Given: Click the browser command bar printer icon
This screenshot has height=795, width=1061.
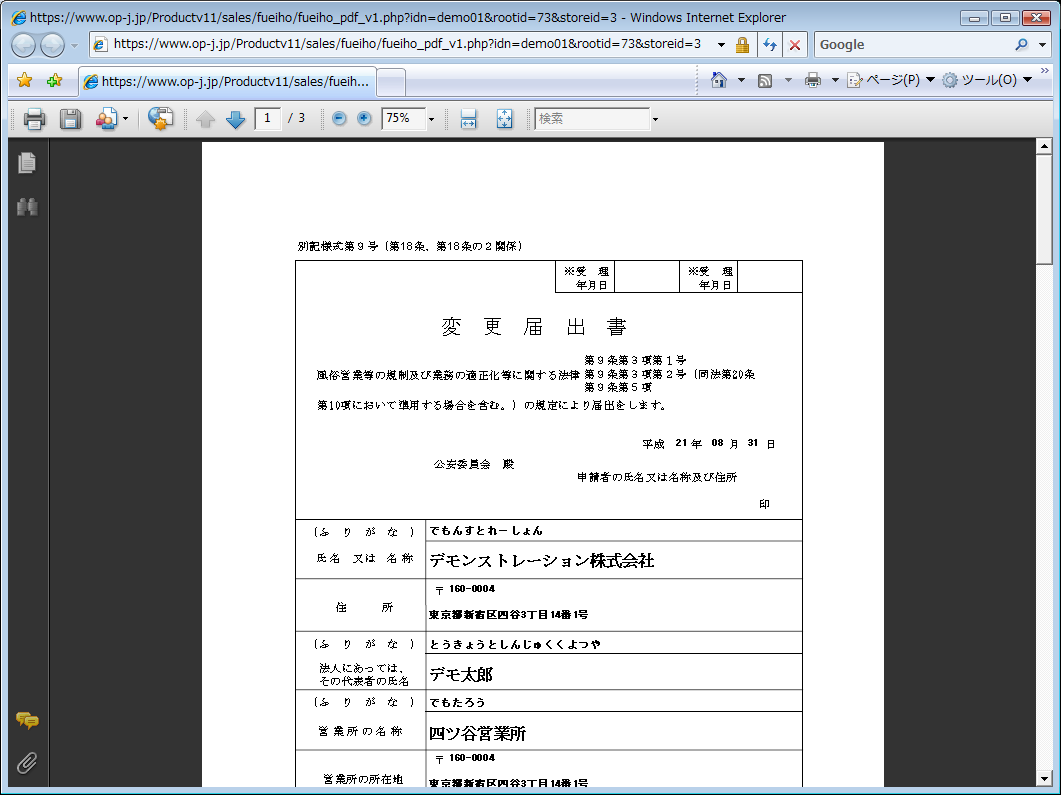Looking at the screenshot, I should [813, 81].
